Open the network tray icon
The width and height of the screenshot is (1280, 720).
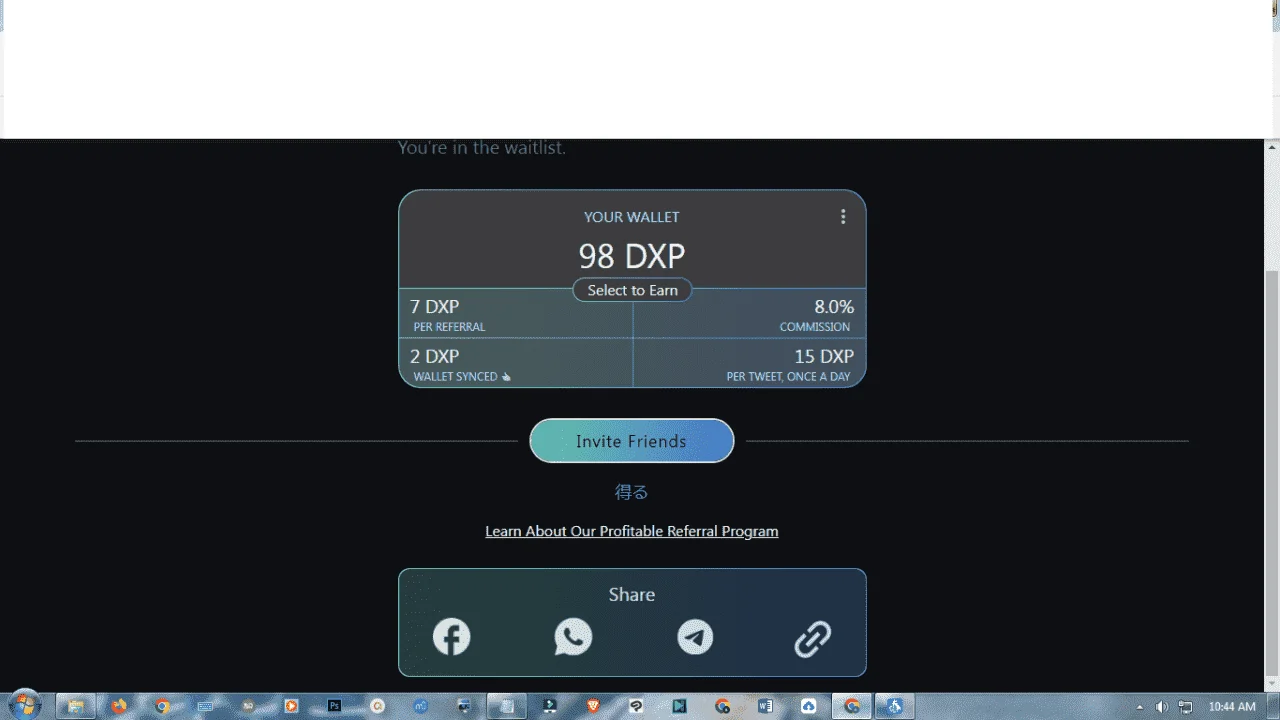pos(1185,707)
